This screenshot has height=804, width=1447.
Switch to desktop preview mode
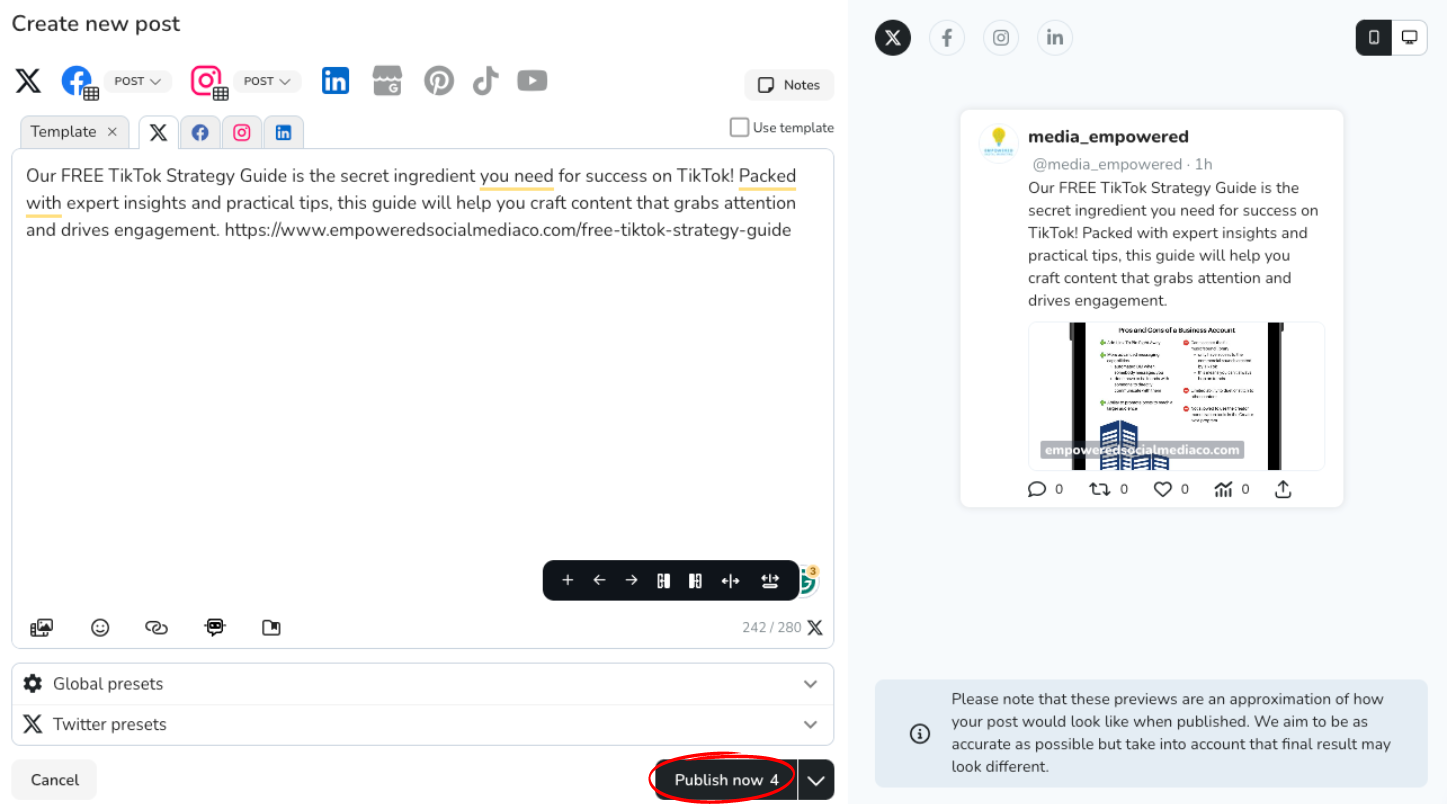coord(1410,38)
